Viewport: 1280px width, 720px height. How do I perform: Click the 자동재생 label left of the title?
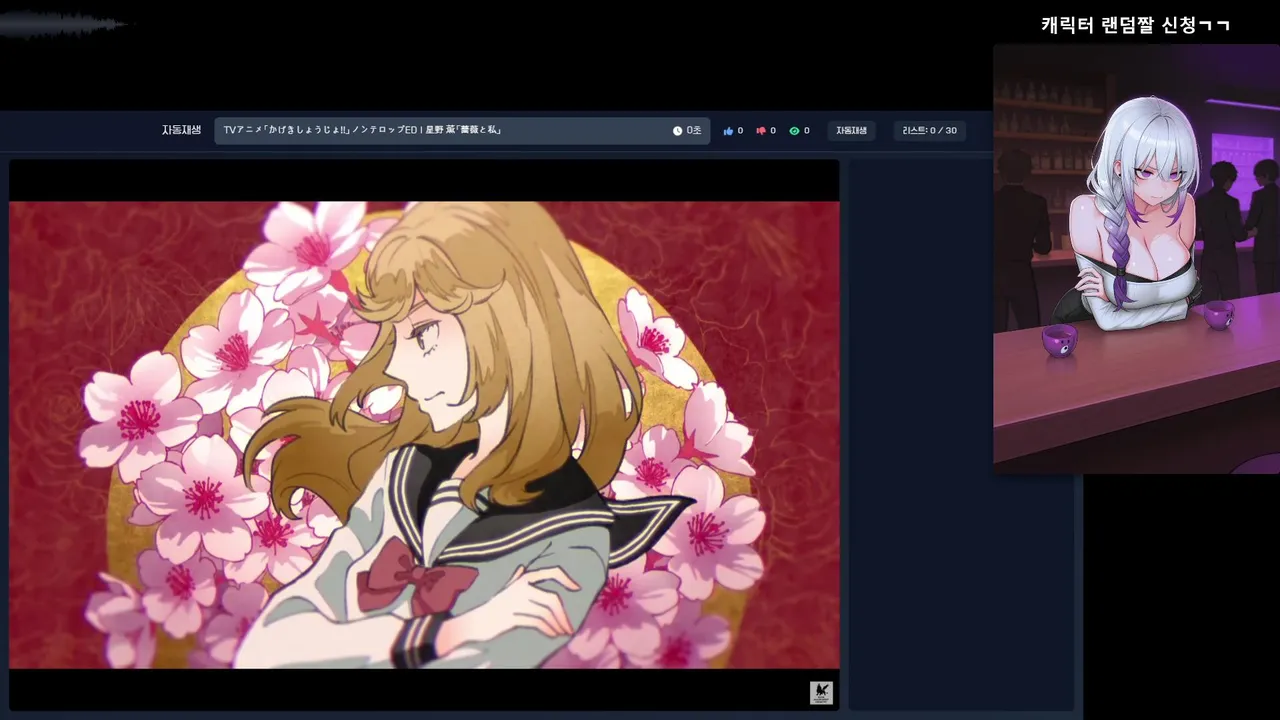pos(182,130)
